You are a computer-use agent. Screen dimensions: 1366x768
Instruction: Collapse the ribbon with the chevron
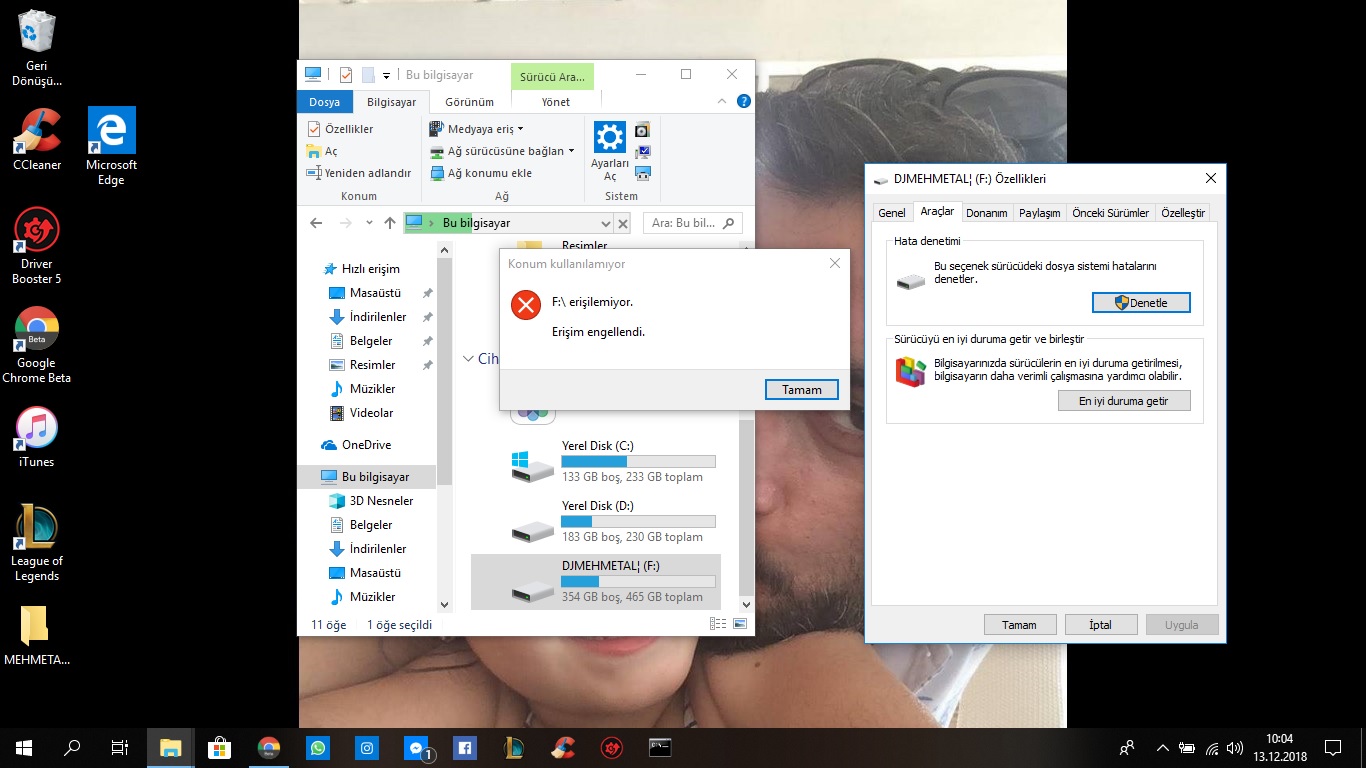point(722,102)
